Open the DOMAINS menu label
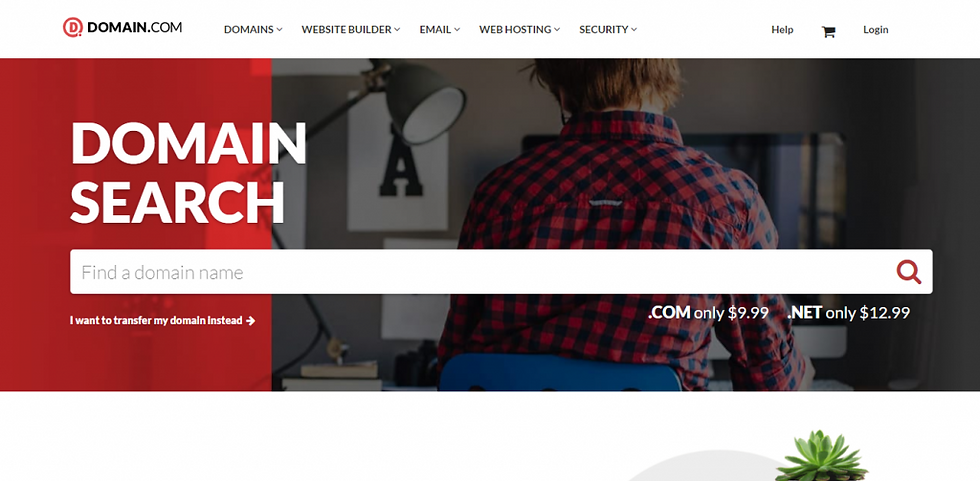The image size is (980, 481). [x=249, y=29]
